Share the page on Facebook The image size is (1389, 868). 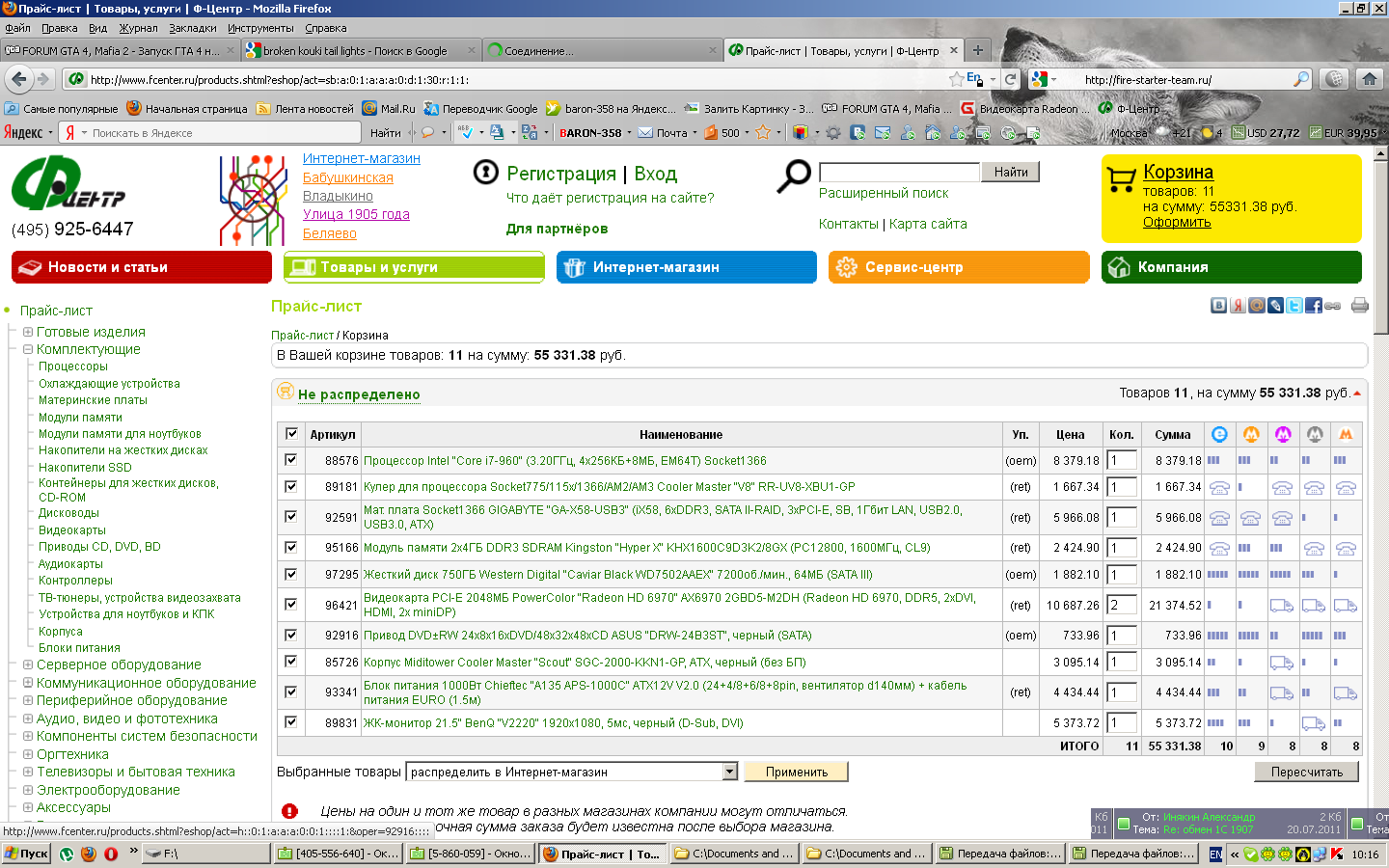click(1314, 306)
